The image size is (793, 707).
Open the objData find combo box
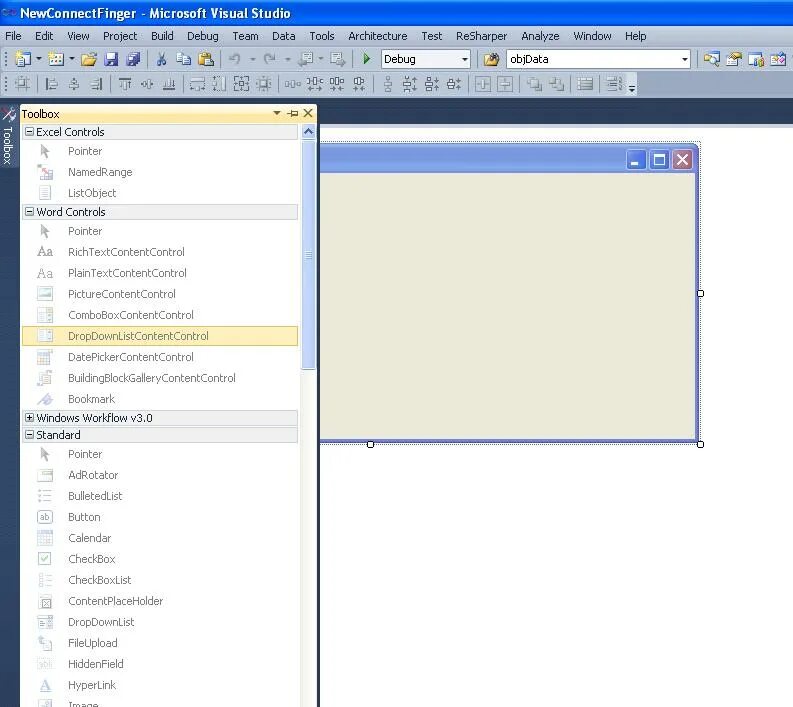pyautogui.click(x=598, y=59)
